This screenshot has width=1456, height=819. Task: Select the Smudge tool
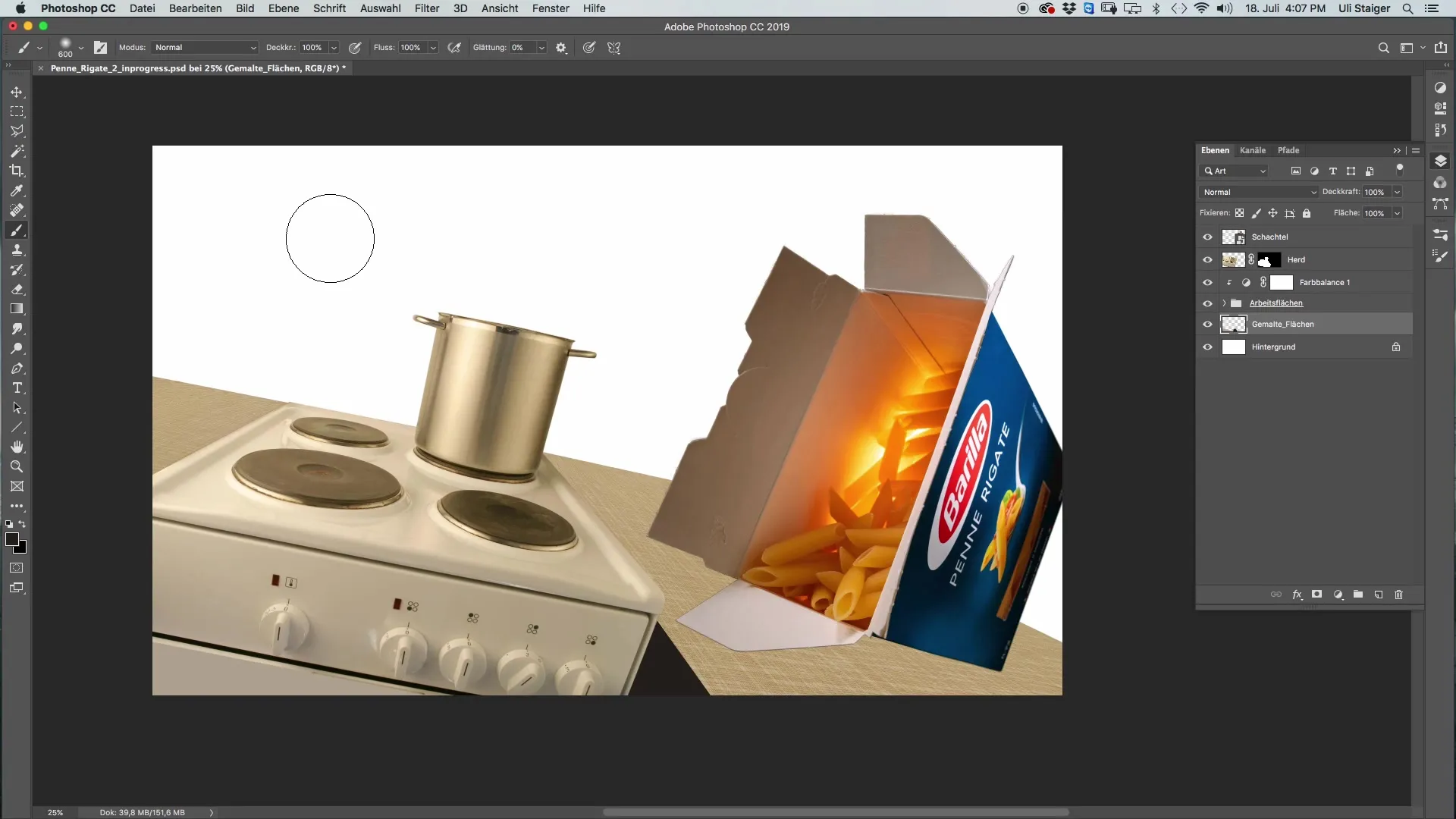[x=17, y=328]
